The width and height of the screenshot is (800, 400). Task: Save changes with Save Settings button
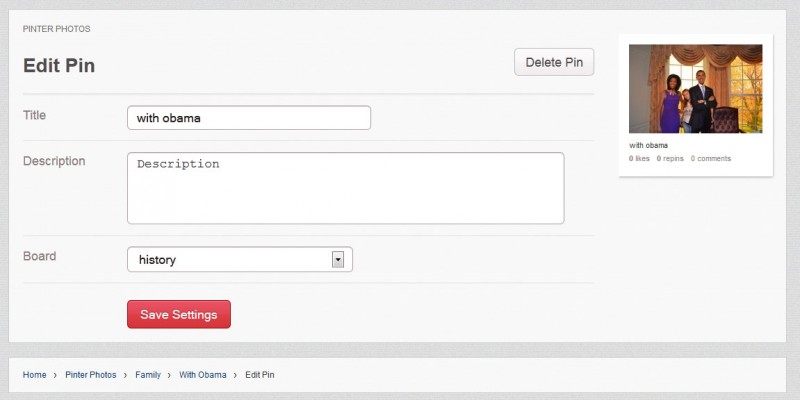179,314
